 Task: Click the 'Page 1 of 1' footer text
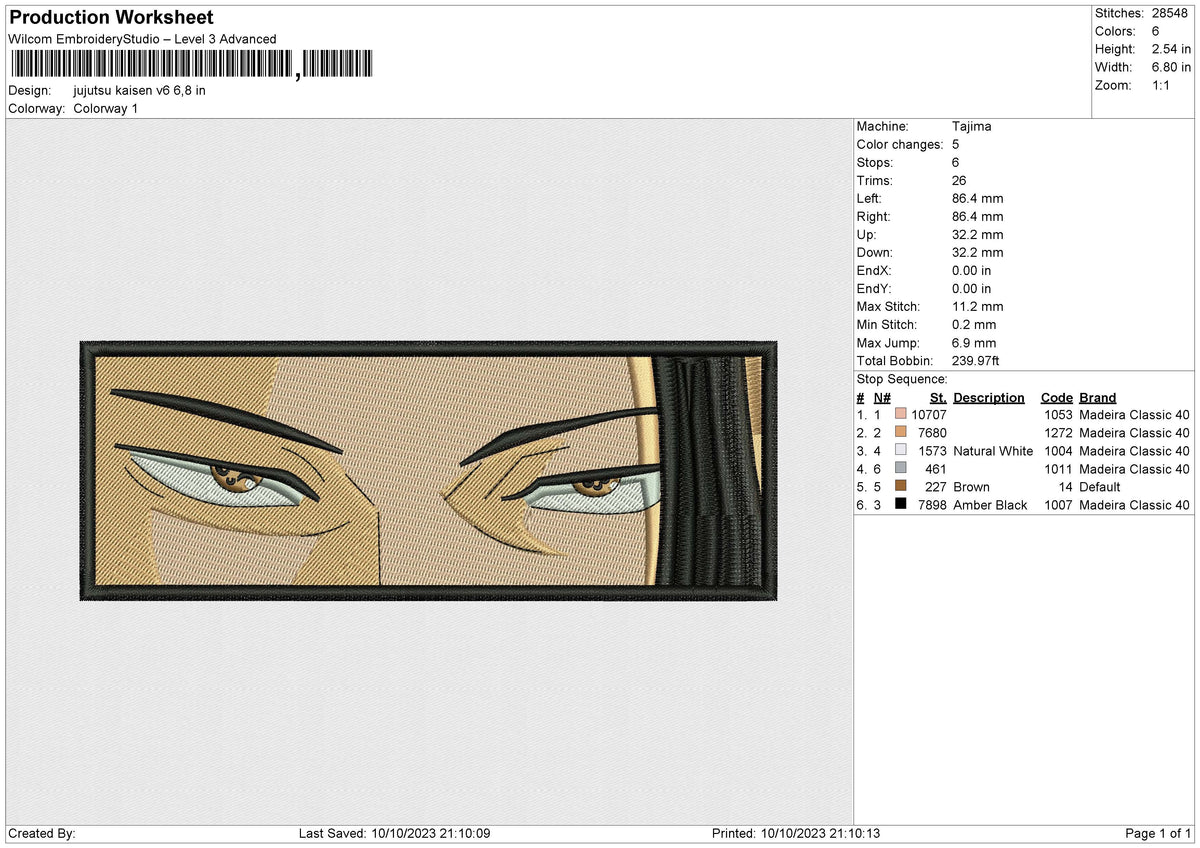point(1158,833)
